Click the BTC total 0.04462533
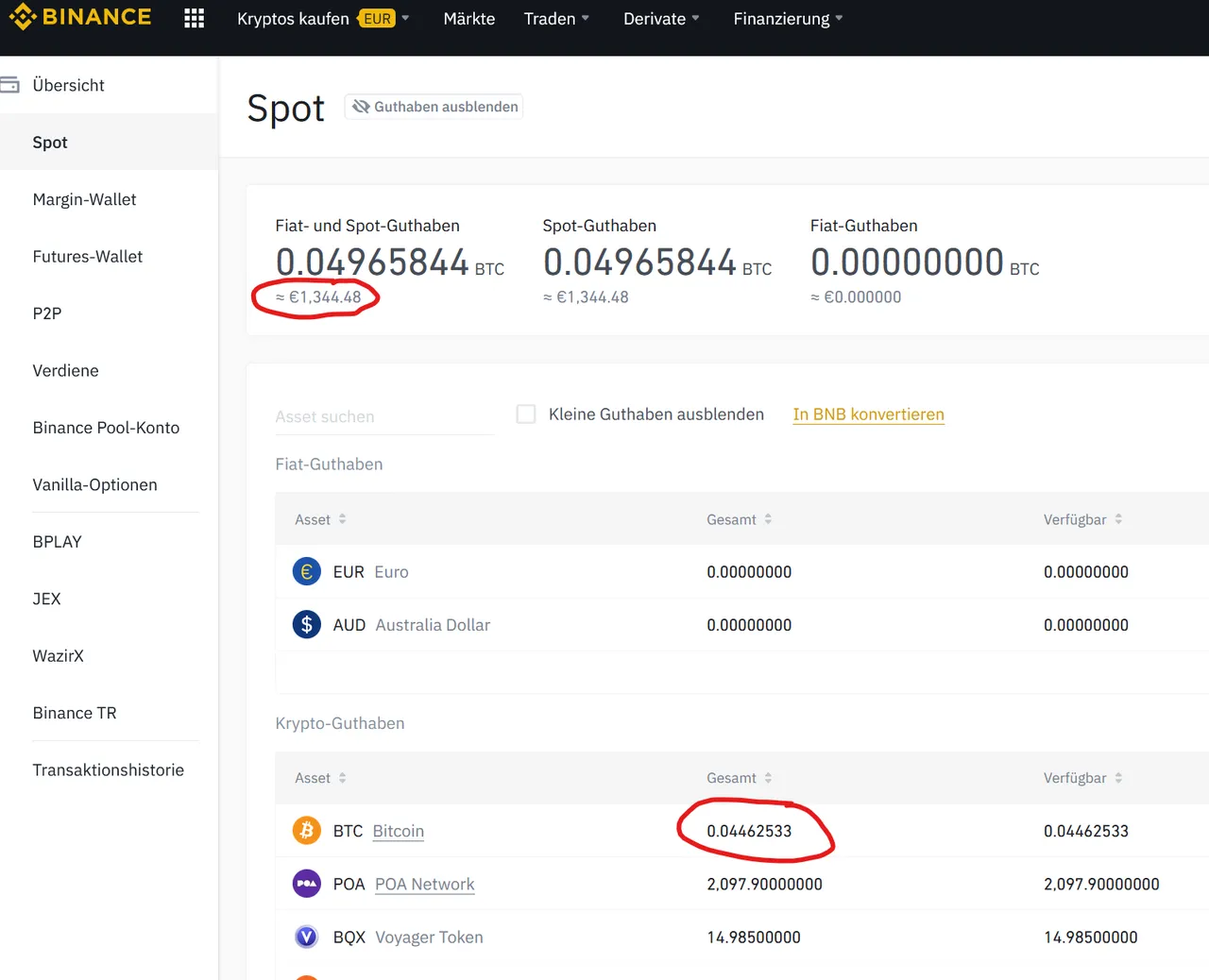Screen dimensions: 1209x980 pyautogui.click(x=749, y=831)
